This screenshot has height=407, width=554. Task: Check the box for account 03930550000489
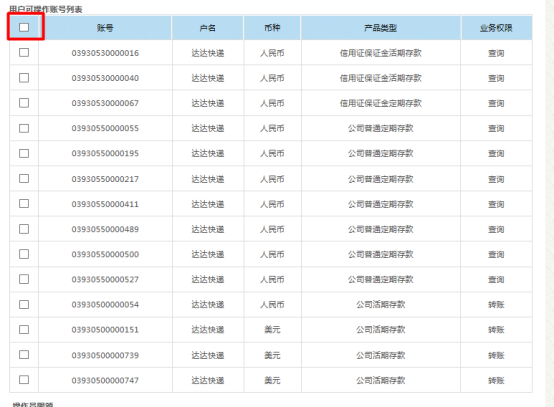coord(24,229)
